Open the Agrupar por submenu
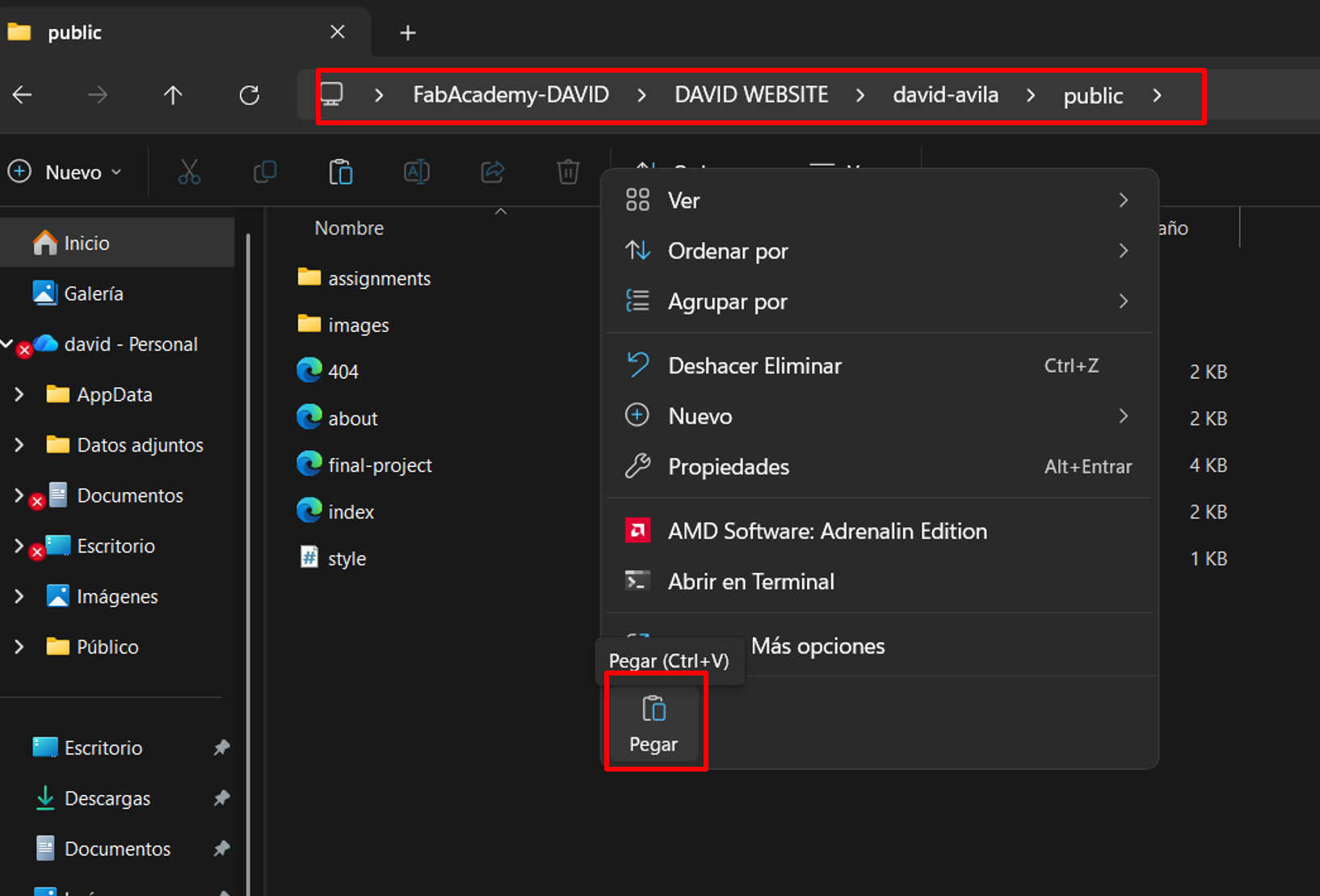Viewport: 1320px width, 896px height. pos(879,301)
